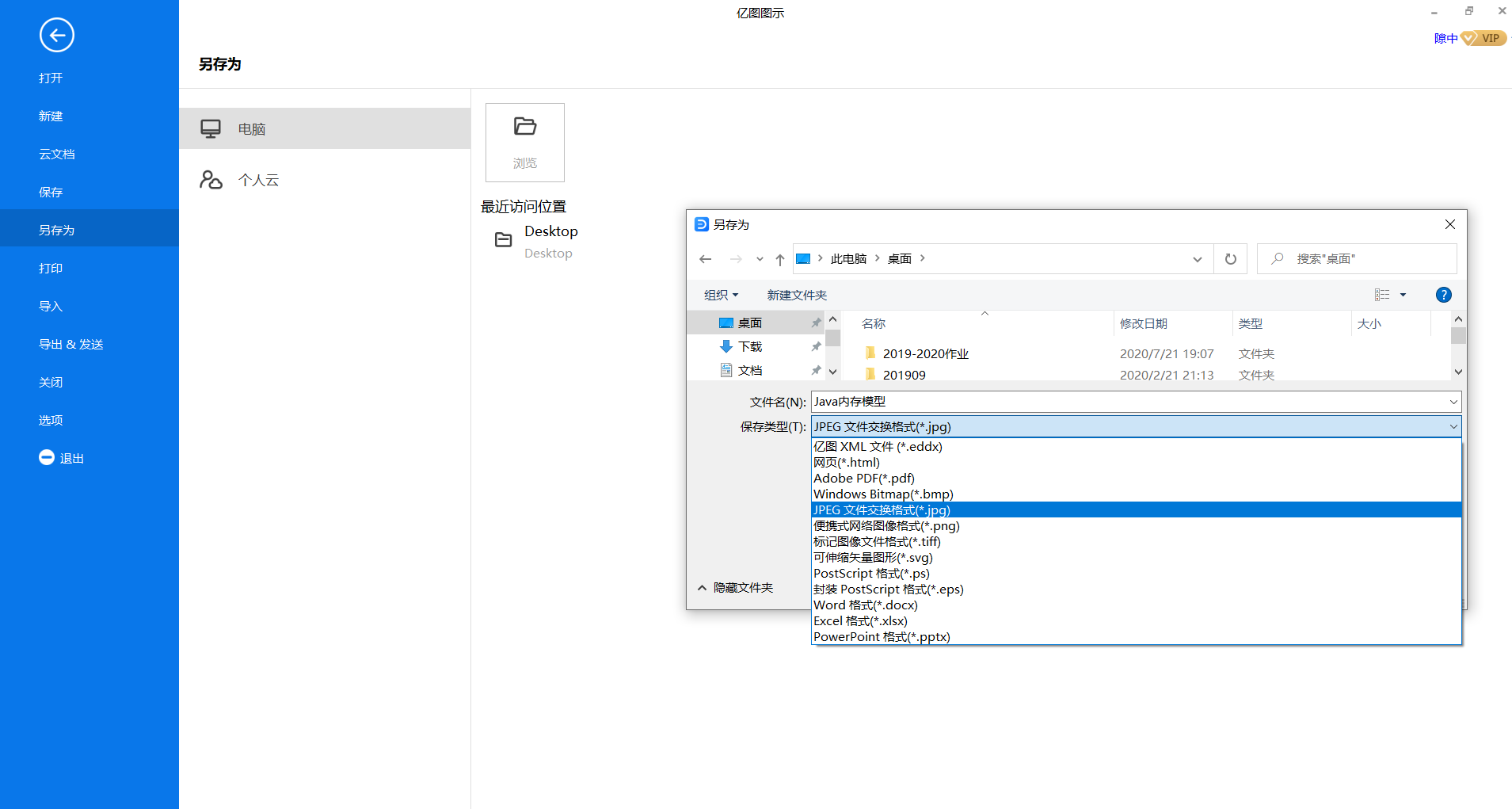Viewport: 1512px width, 809px height.
Task: Open the recent locations dropdown arrow
Action: coord(760,259)
